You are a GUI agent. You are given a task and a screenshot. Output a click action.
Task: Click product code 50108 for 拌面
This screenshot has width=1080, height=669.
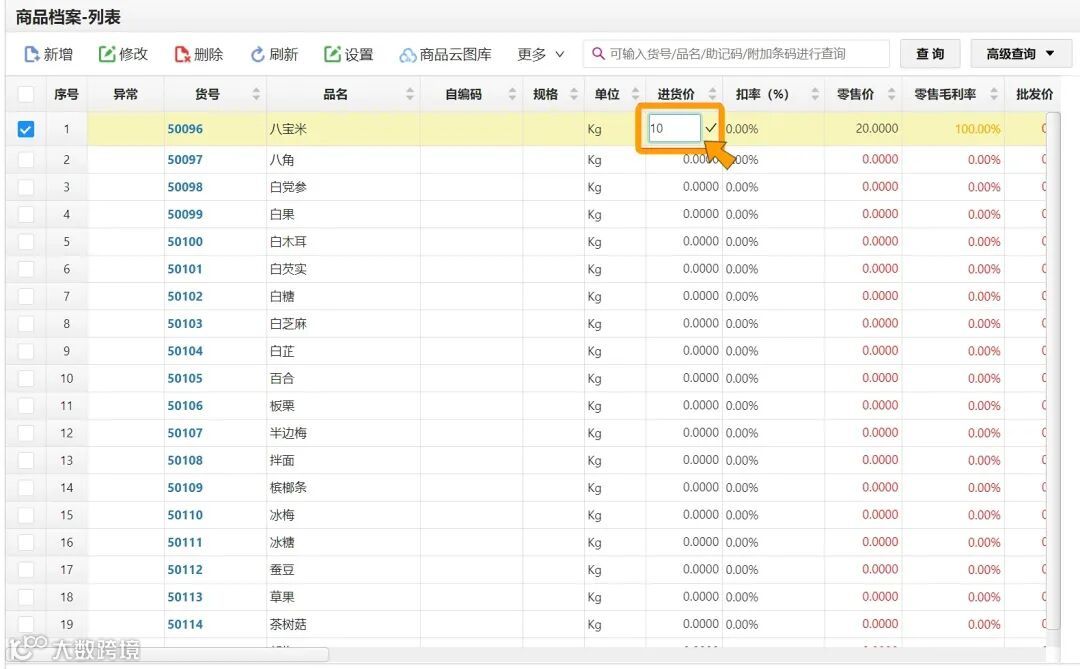[185, 460]
